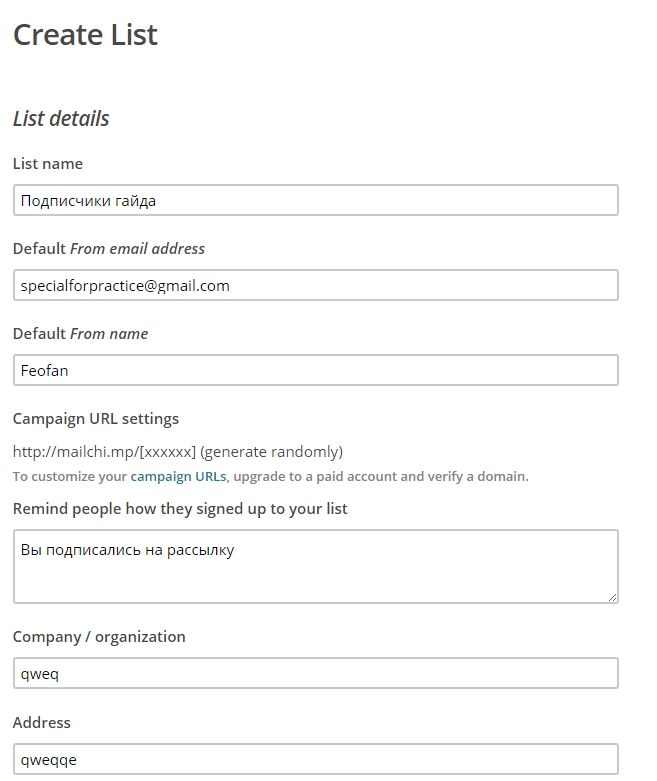The width and height of the screenshot is (657, 781).
Task: Click the reminder text area resize handle
Action: click(x=612, y=597)
